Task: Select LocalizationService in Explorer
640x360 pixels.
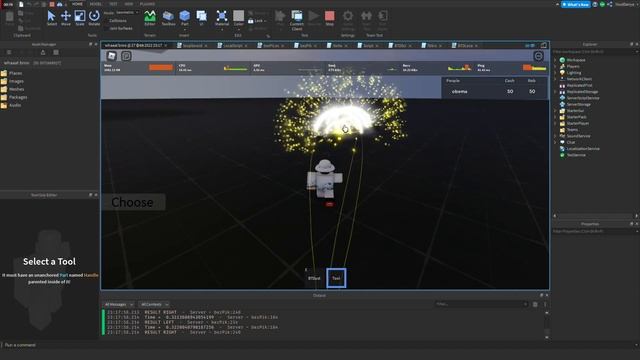Action: tap(582, 149)
